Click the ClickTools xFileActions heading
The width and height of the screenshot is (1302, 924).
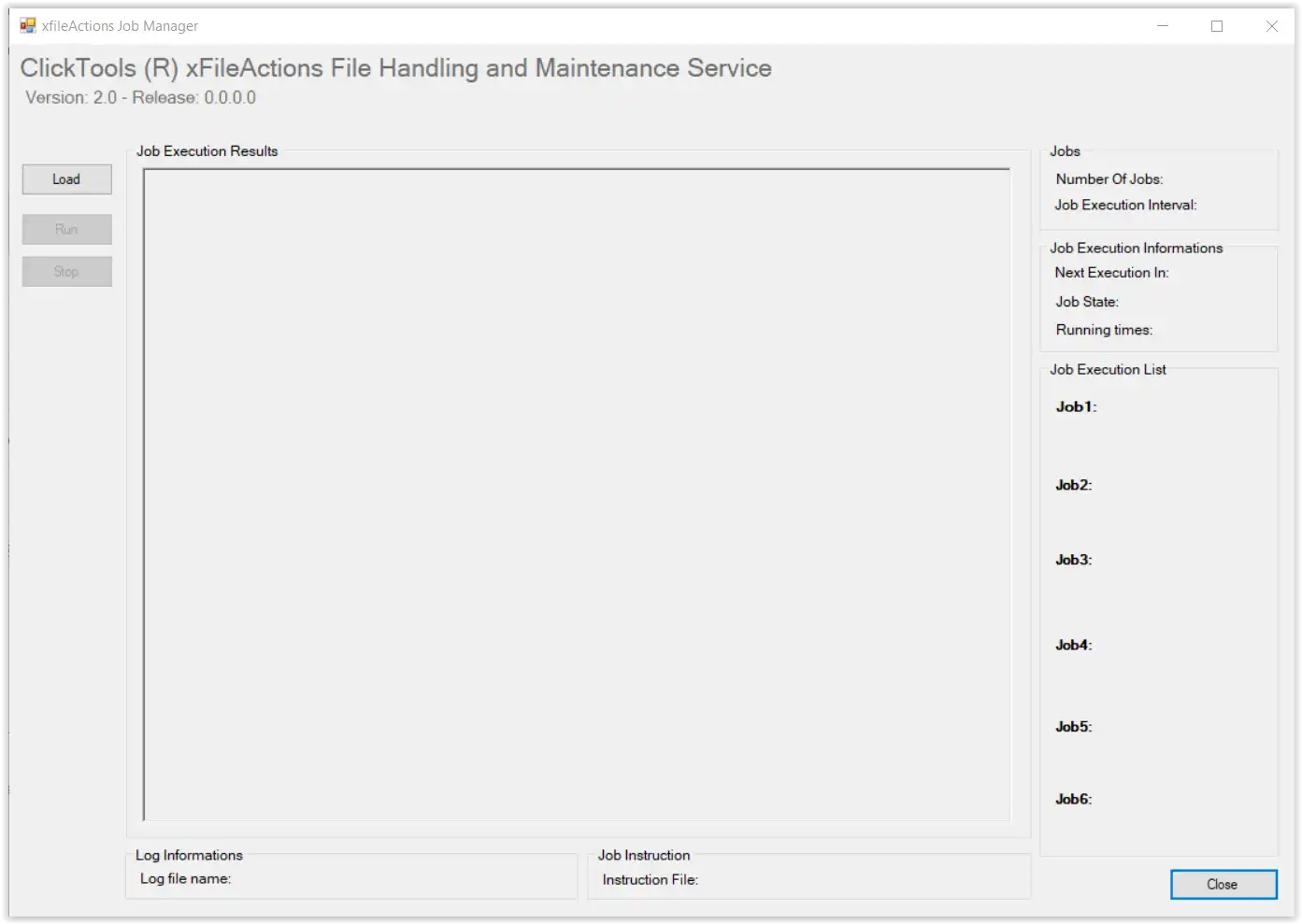pos(395,68)
